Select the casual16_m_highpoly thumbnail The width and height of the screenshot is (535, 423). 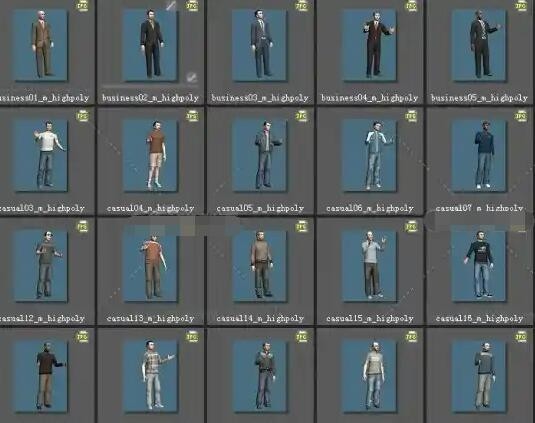click(x=479, y=266)
